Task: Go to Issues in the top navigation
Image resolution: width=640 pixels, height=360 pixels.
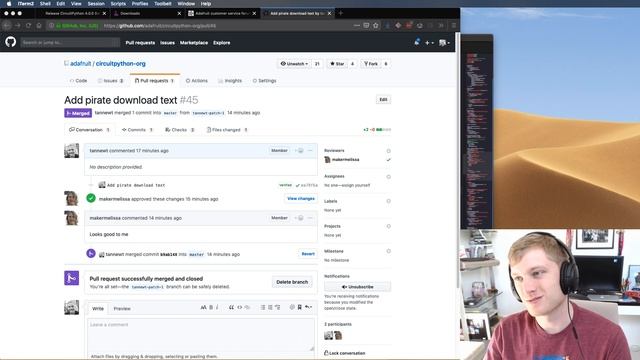Action: click(x=167, y=43)
